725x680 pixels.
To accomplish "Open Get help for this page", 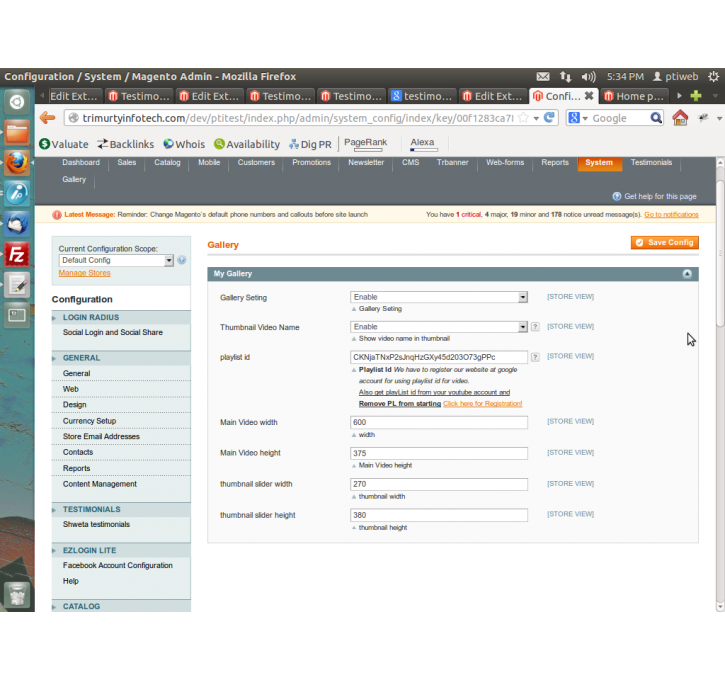I will coord(654,196).
